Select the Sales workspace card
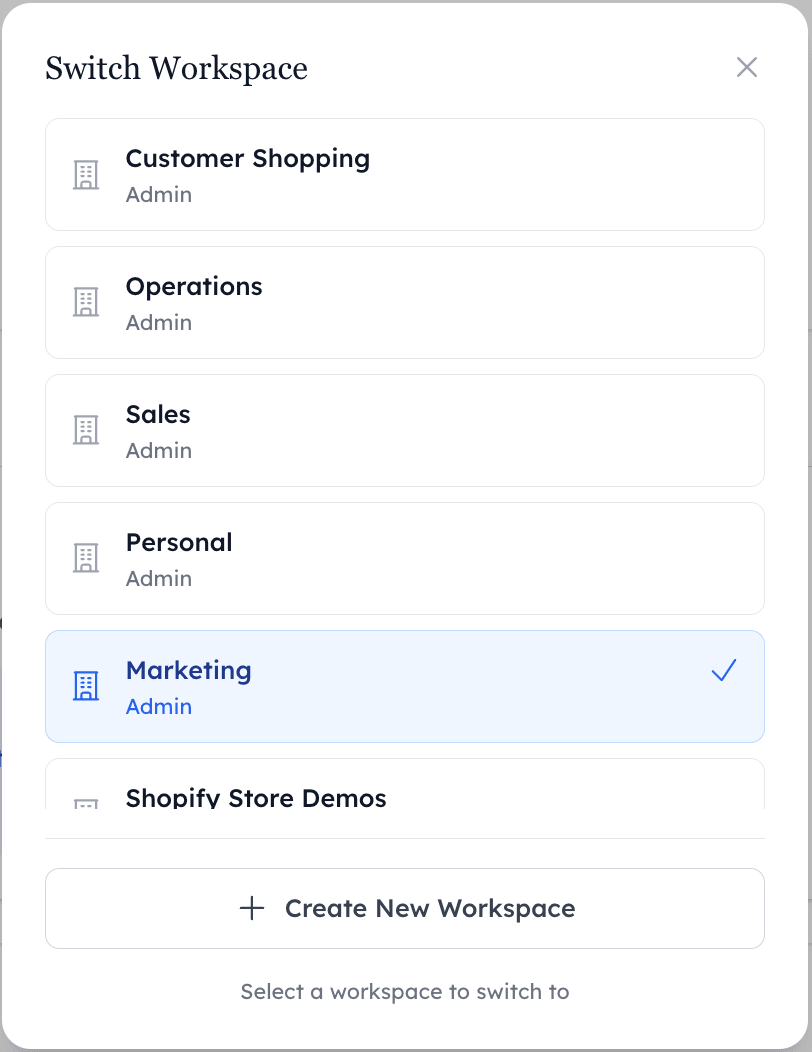Viewport: 812px width, 1052px height. [x=405, y=430]
